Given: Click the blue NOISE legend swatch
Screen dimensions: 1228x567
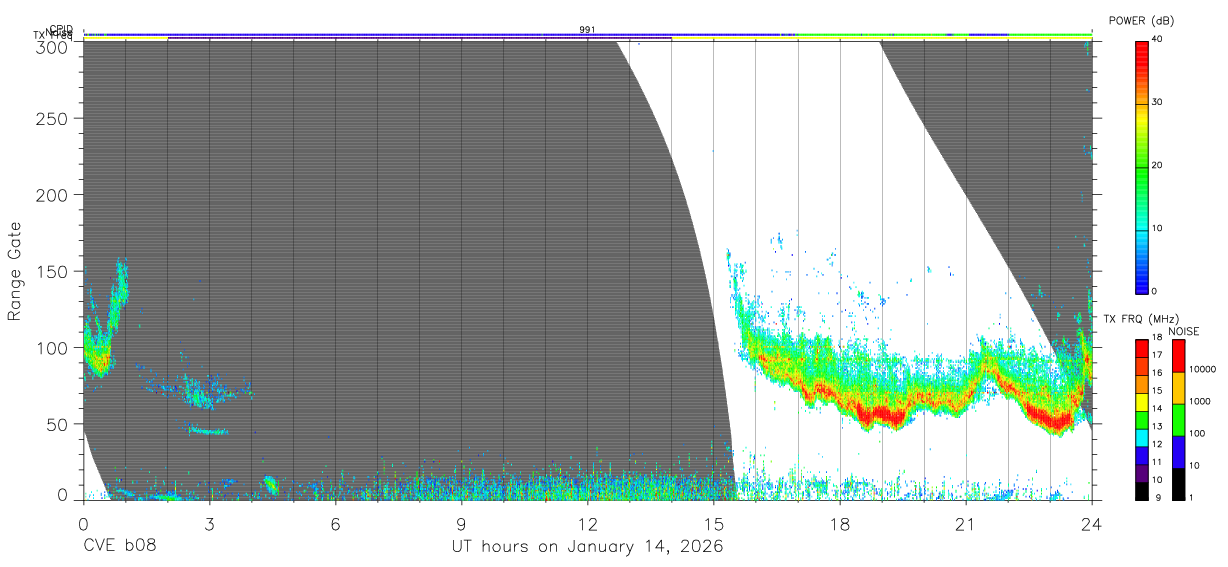Looking at the screenshot, I should [x=1178, y=452].
